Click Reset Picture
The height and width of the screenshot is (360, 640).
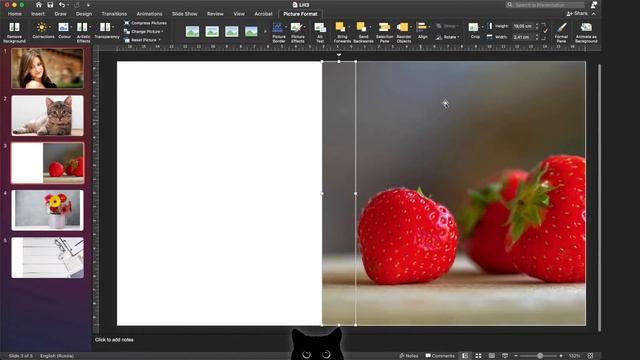(142, 40)
